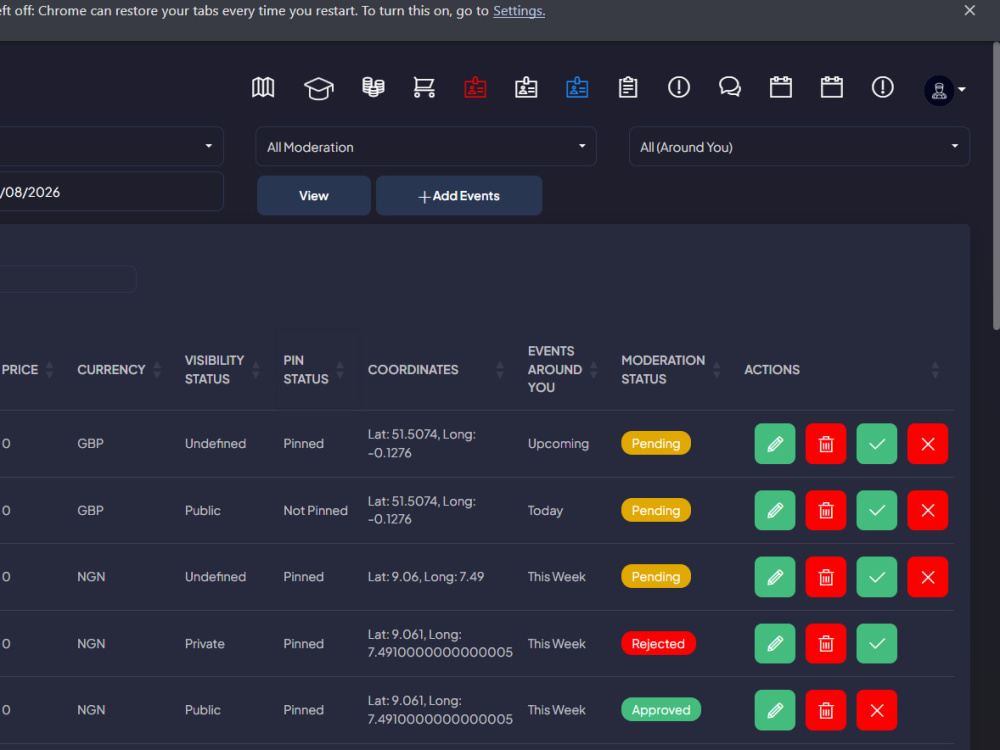Click the Lat: 9.06, Long: 7.49 cell

point(426,577)
